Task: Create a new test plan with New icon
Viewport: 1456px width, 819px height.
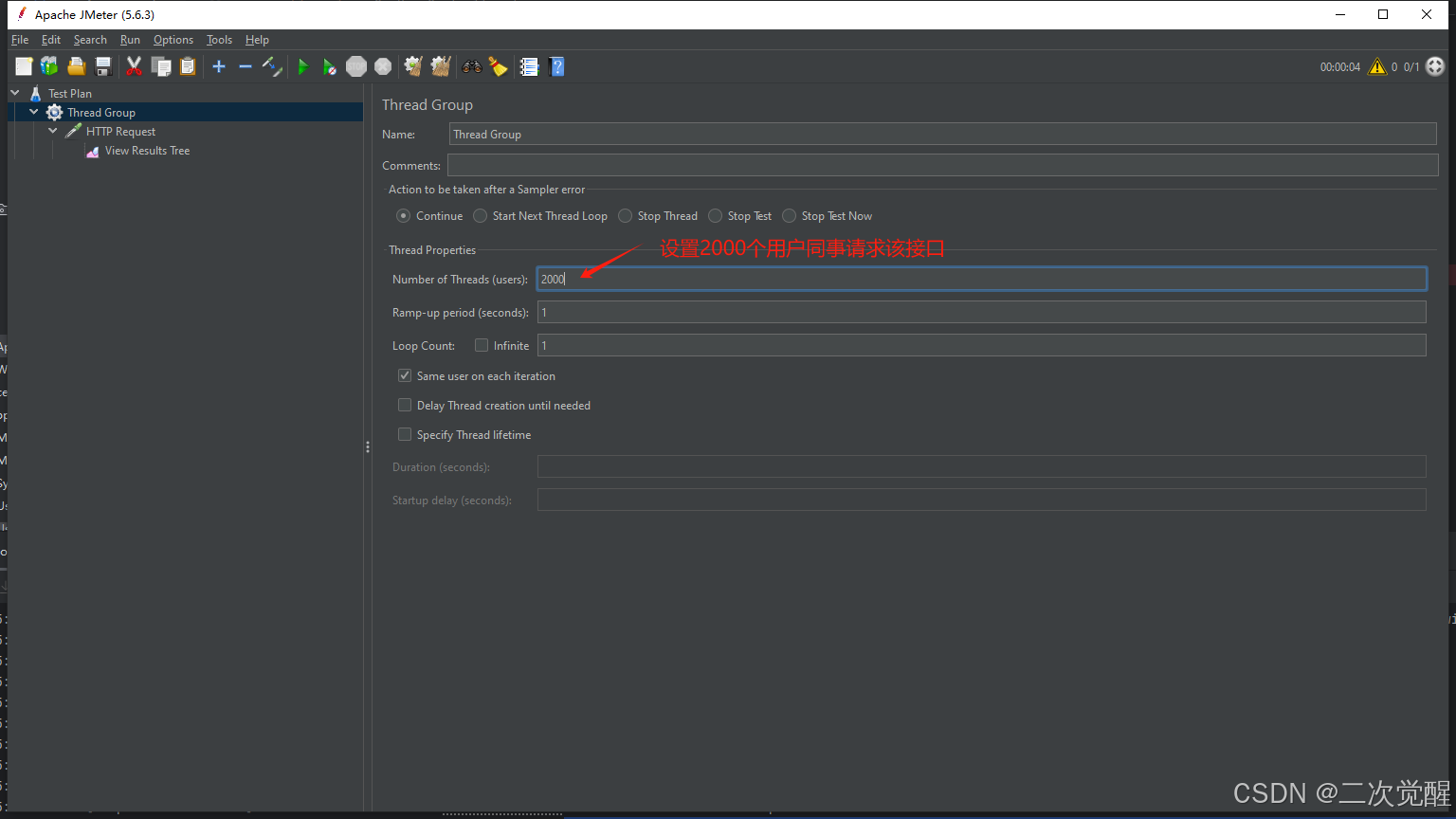Action: click(x=24, y=66)
